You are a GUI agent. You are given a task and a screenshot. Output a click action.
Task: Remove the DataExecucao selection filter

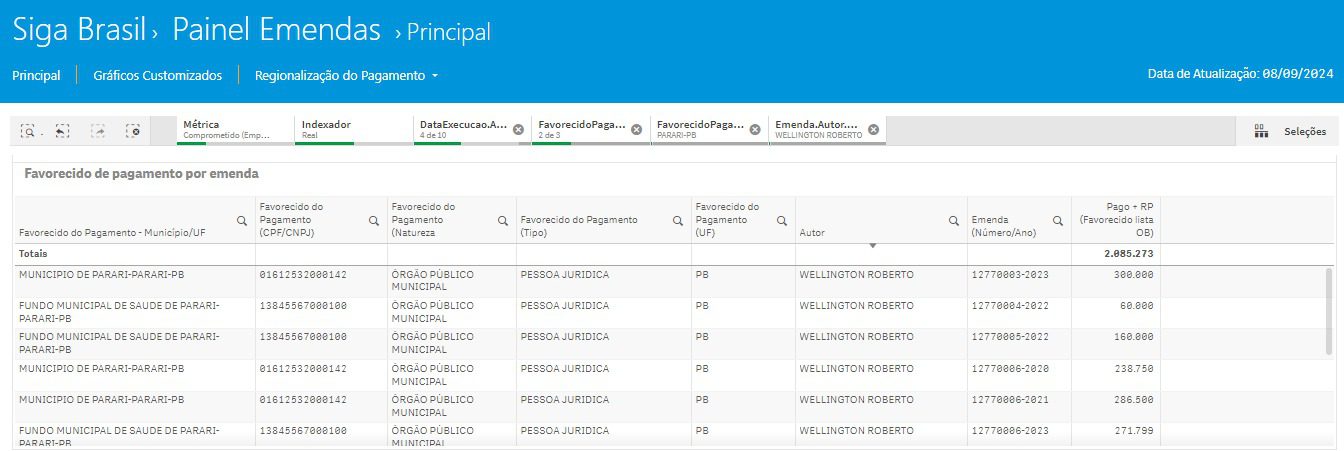(518, 130)
